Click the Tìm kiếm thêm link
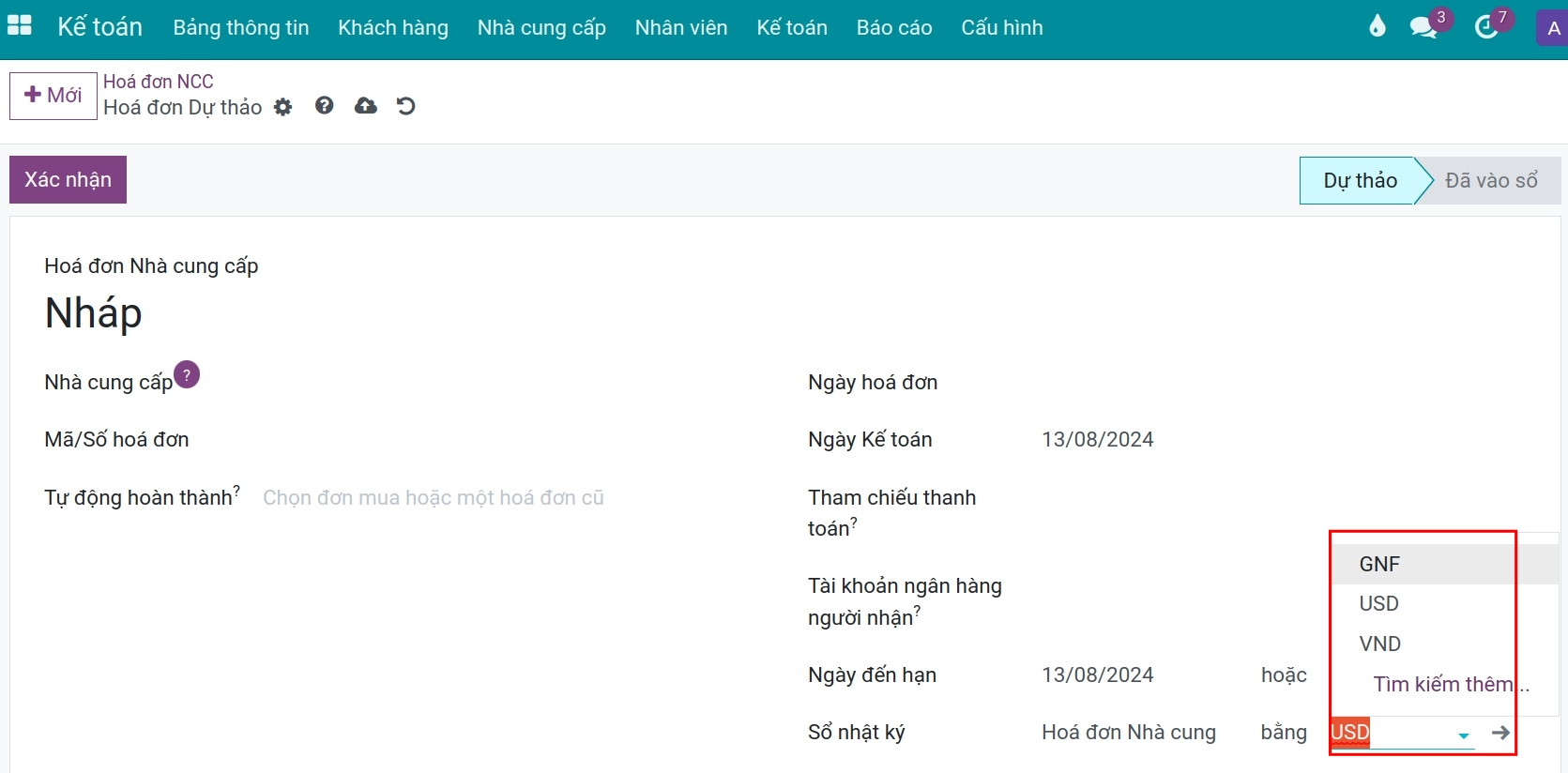 tap(1444, 684)
